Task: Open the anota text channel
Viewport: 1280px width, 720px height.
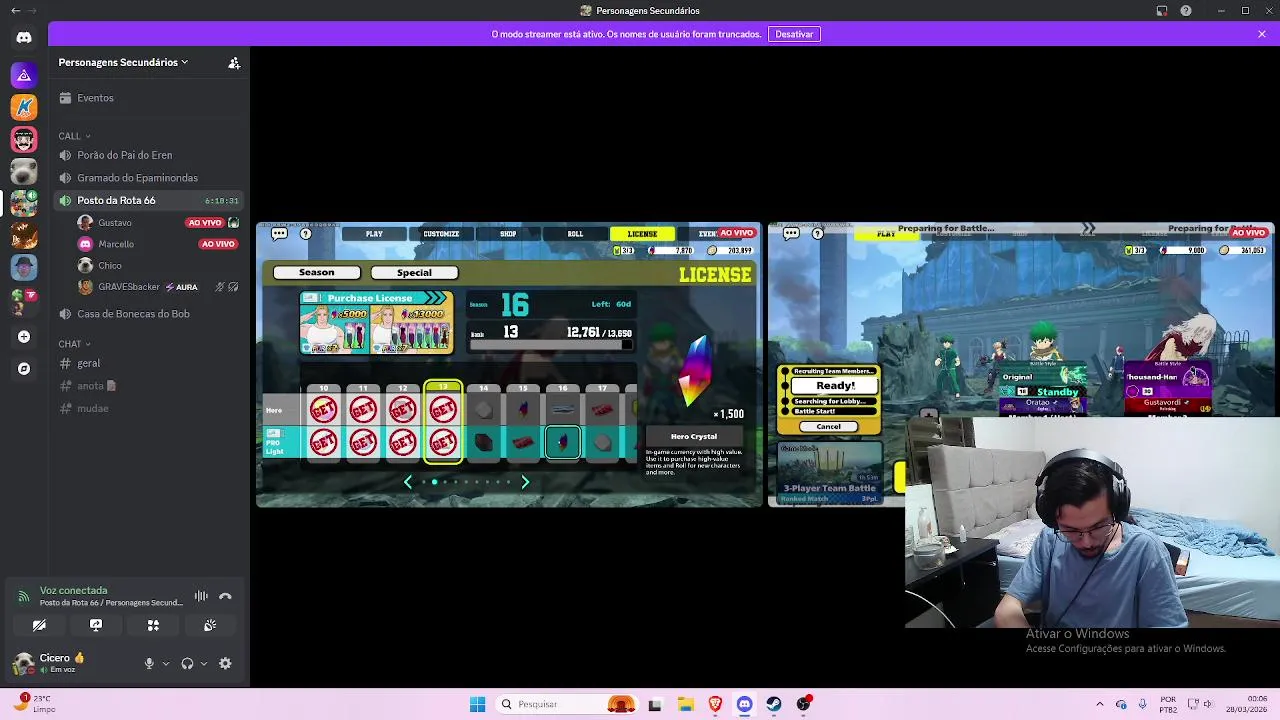Action: [x=150, y=386]
